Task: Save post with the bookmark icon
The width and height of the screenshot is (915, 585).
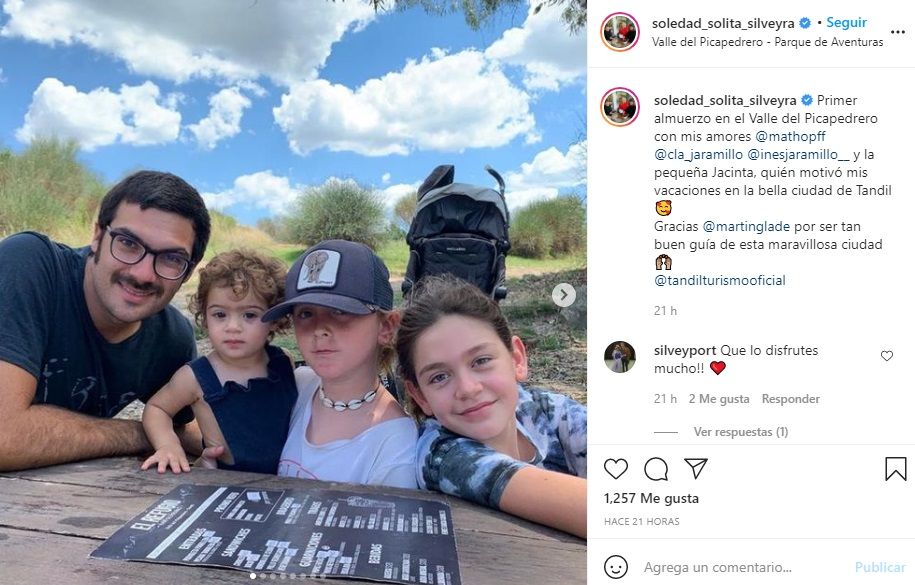Action: [x=895, y=469]
